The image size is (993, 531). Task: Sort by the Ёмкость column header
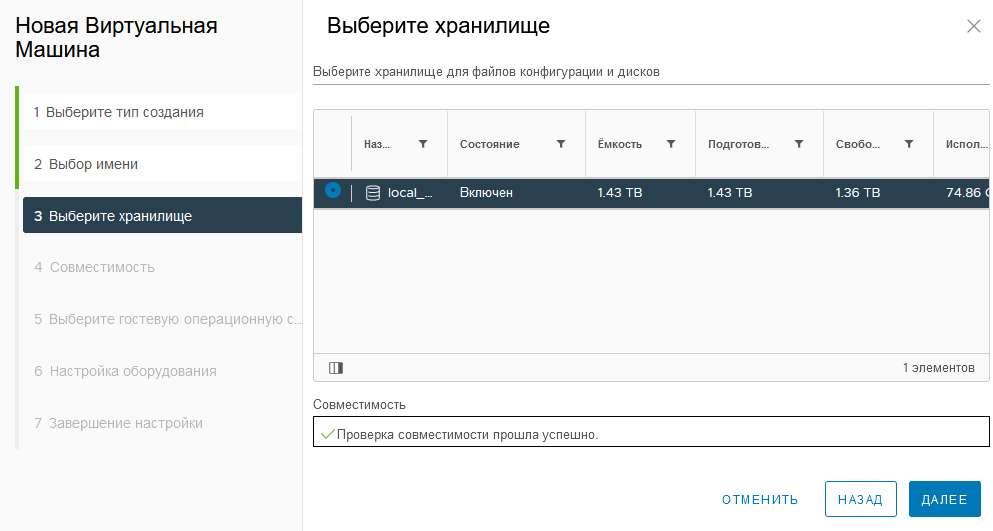click(x=620, y=144)
